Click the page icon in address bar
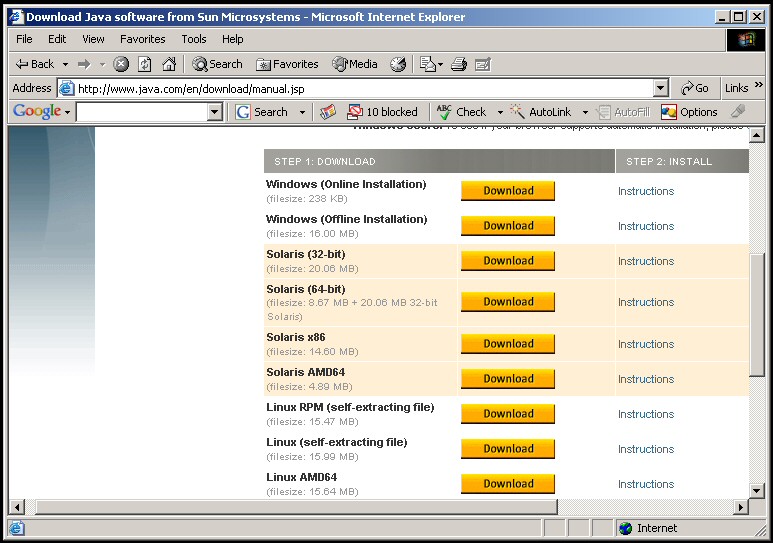This screenshot has height=543, width=773. point(66,88)
